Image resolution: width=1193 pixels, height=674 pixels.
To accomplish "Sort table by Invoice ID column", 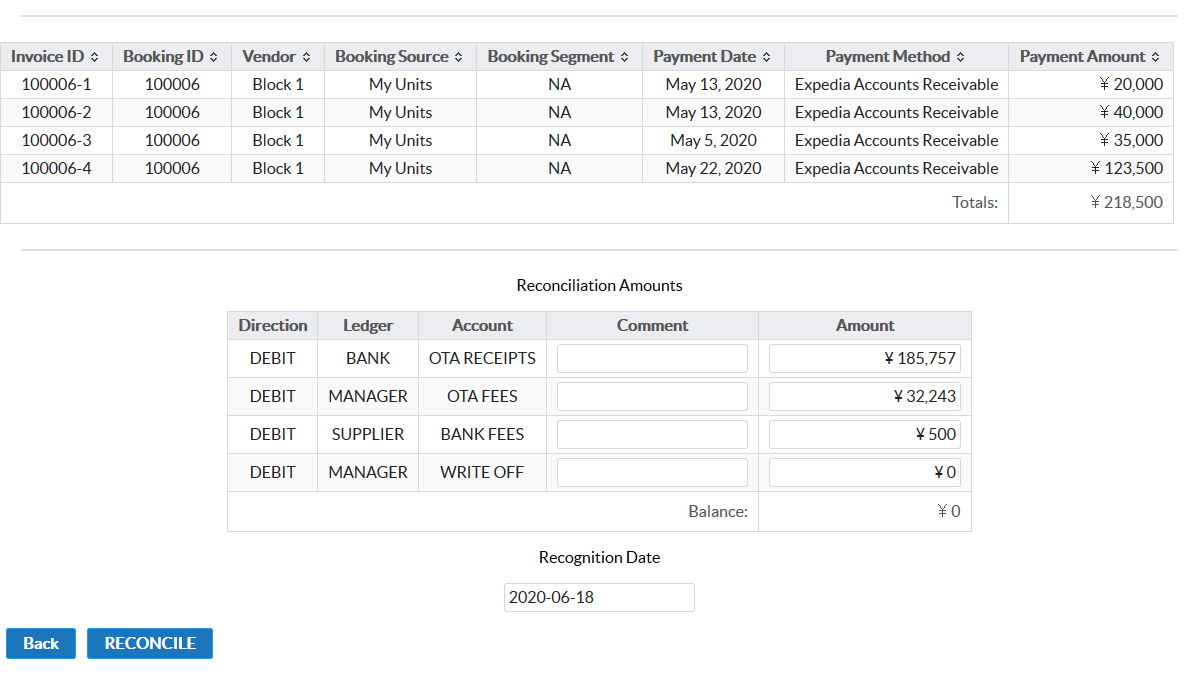I will (x=56, y=57).
